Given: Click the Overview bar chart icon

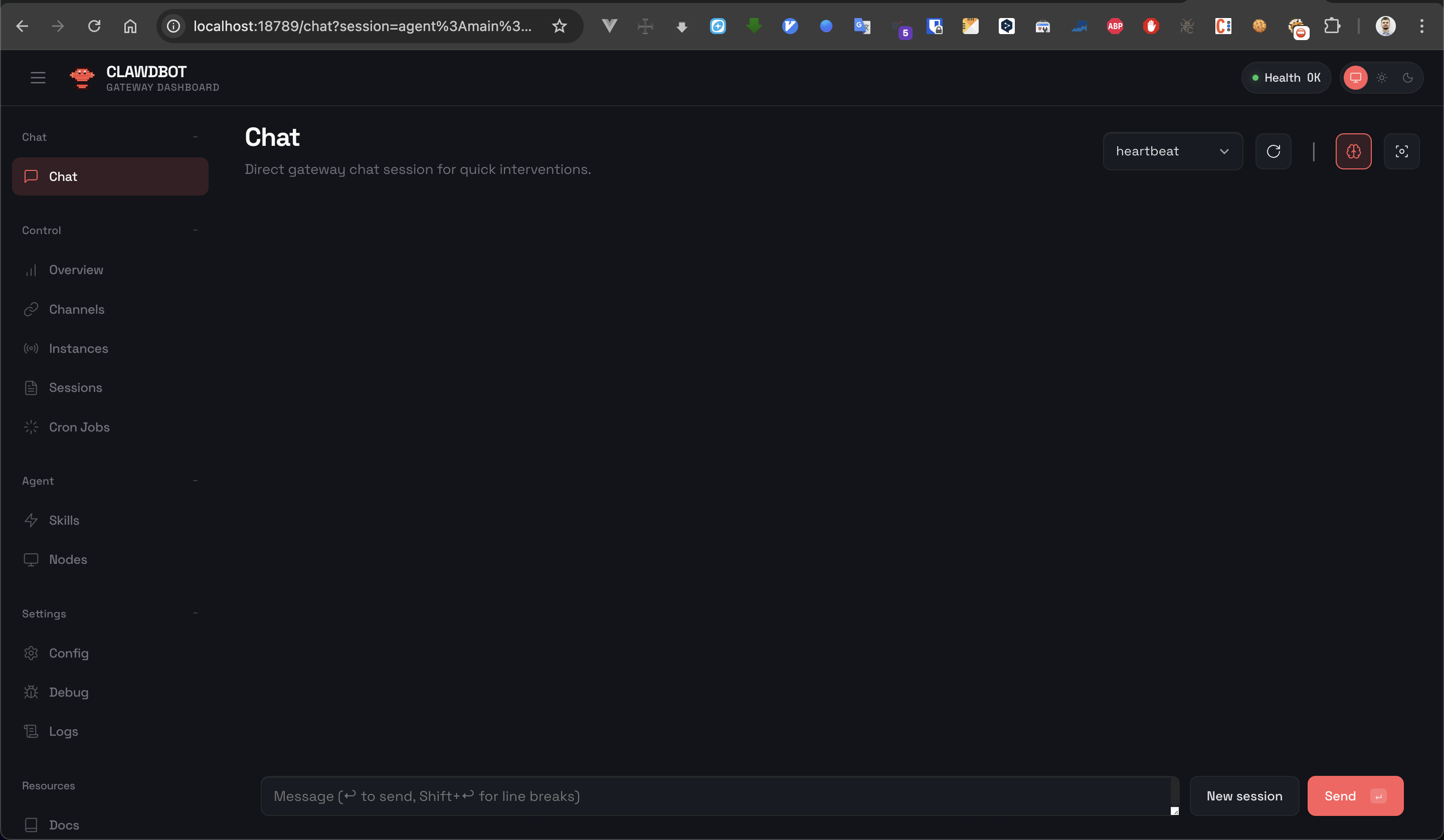Looking at the screenshot, I should 31,270.
